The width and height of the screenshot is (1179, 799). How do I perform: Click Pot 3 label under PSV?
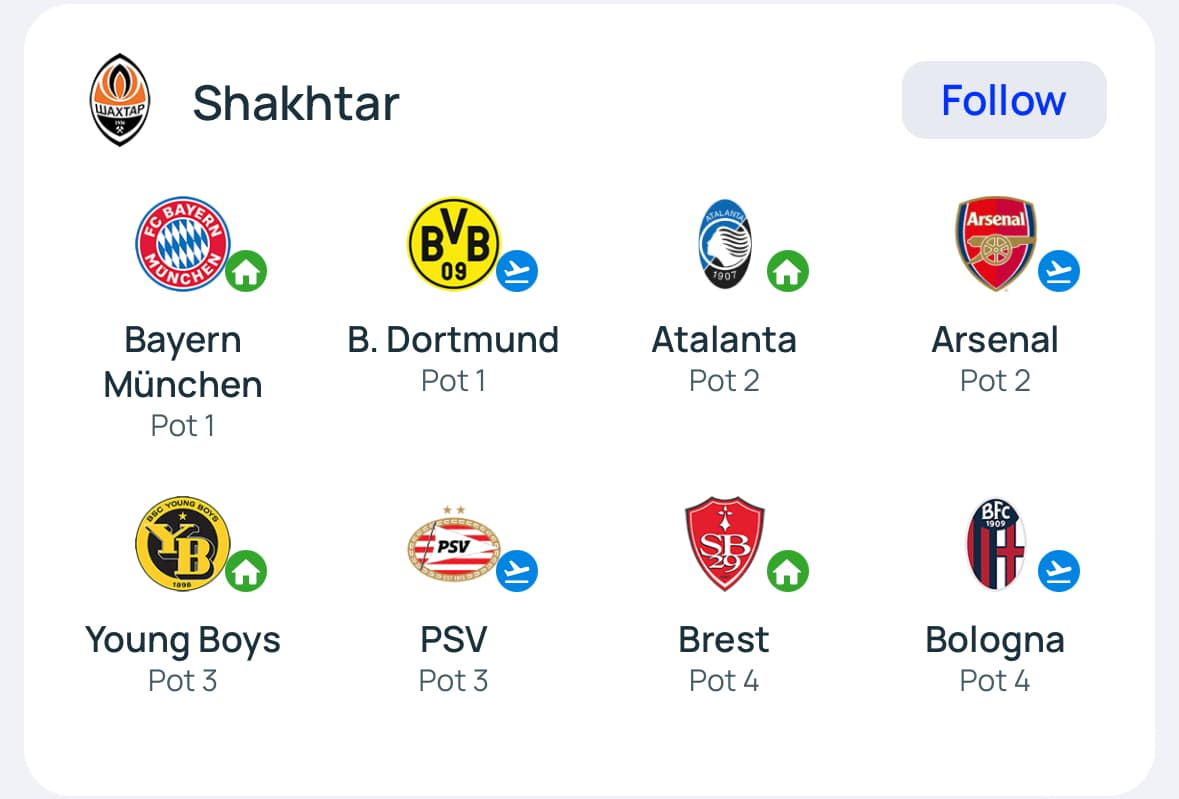pyautogui.click(x=453, y=681)
